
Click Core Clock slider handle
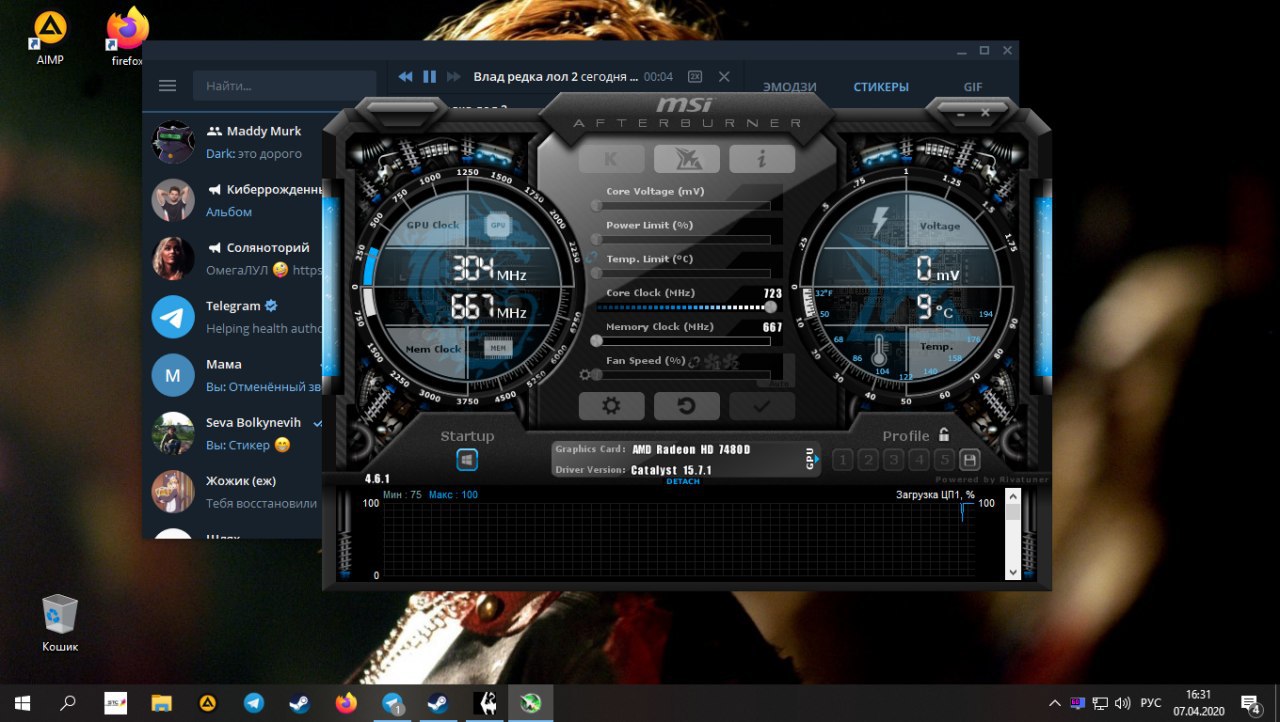[x=770, y=307]
